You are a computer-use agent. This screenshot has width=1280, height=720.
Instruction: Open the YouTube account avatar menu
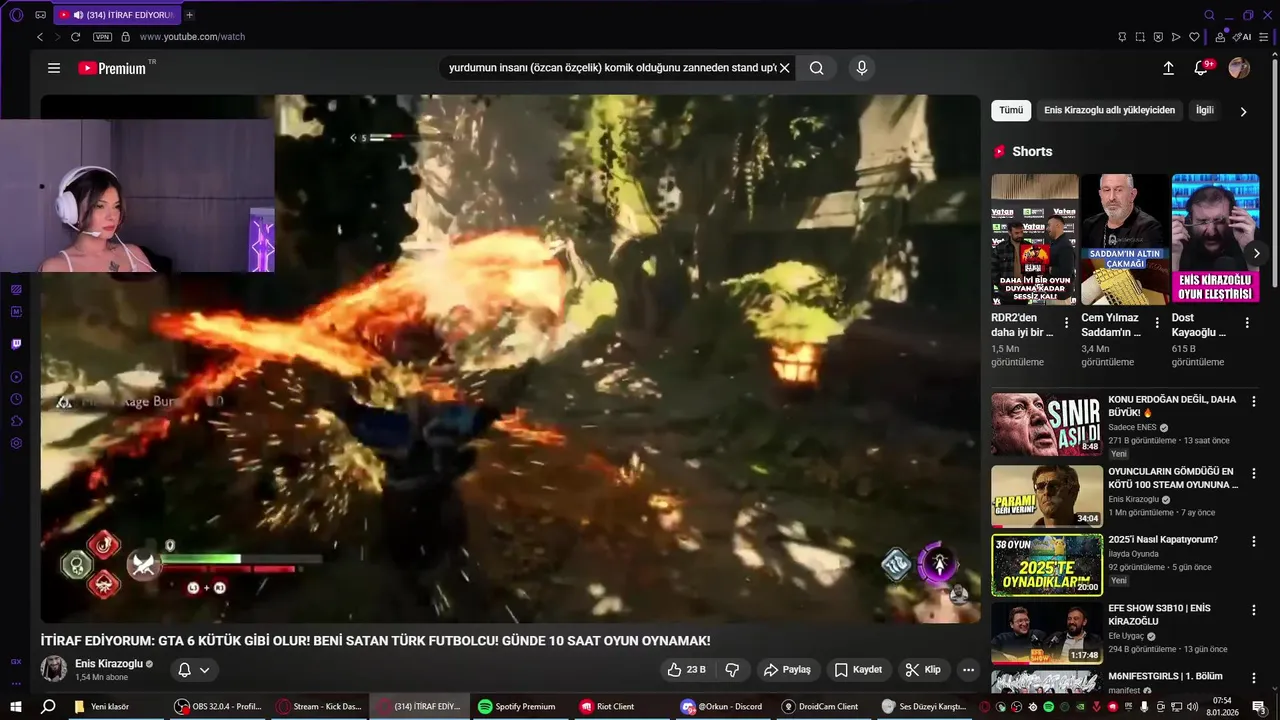pos(1239,68)
